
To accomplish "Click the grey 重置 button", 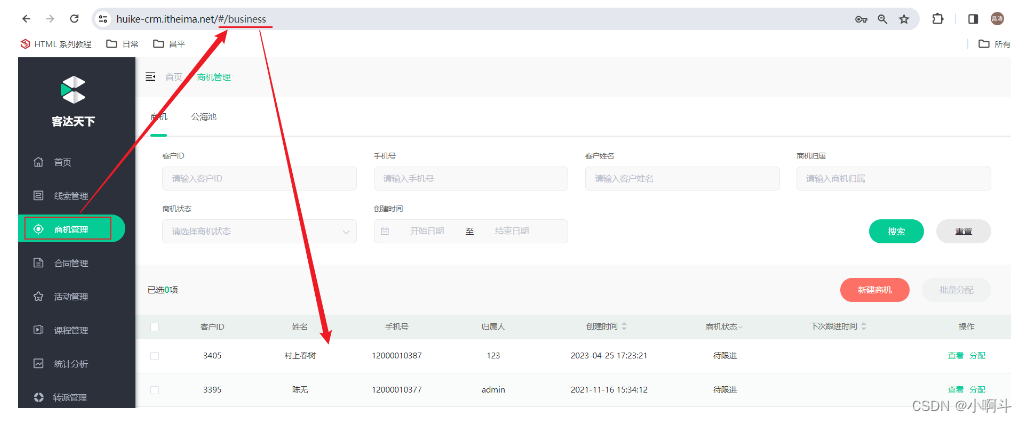I will coord(963,231).
